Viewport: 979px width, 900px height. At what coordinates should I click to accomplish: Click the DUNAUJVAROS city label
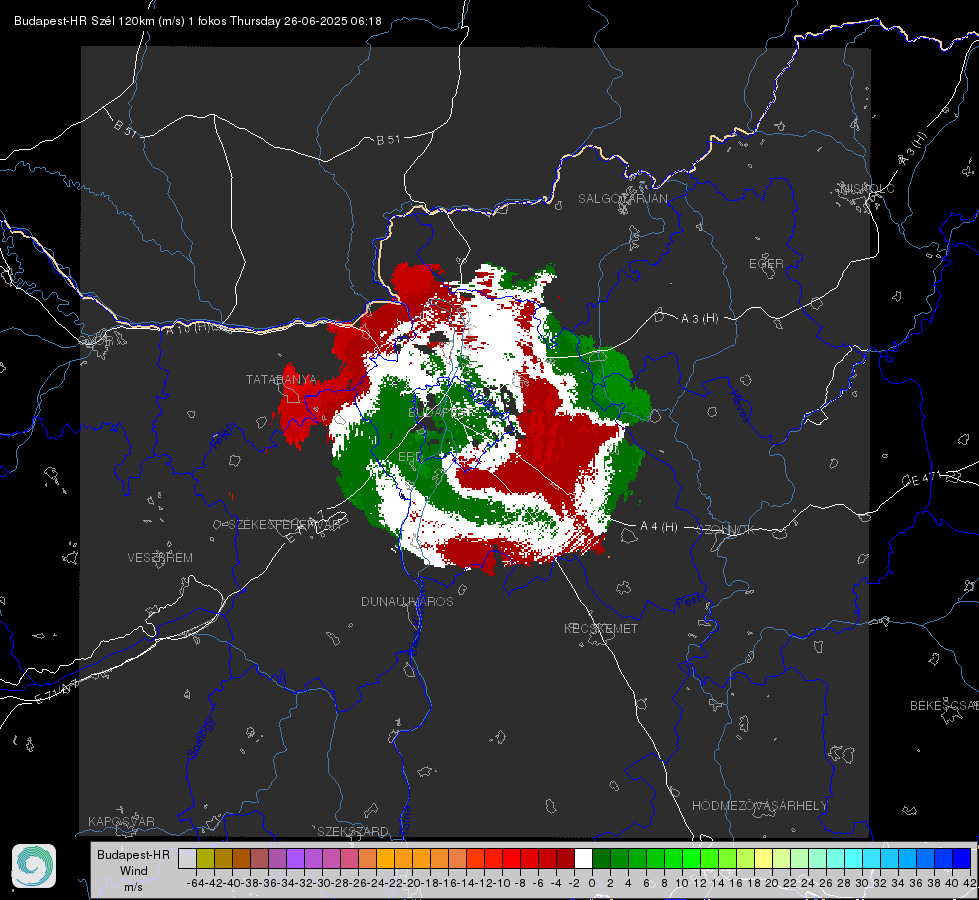point(407,601)
